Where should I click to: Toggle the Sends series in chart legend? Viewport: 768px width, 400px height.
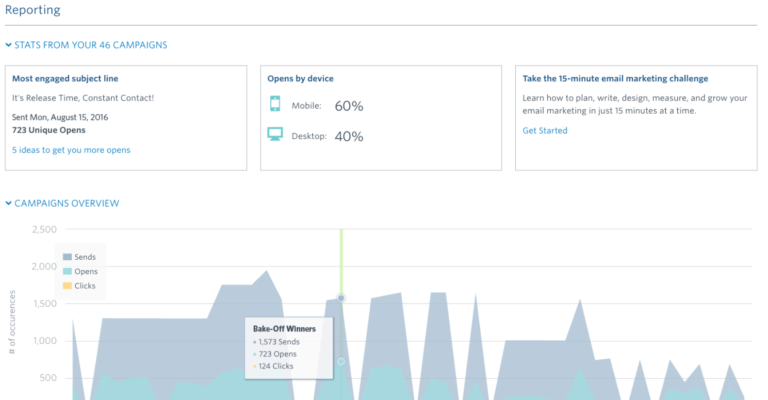click(x=79, y=257)
